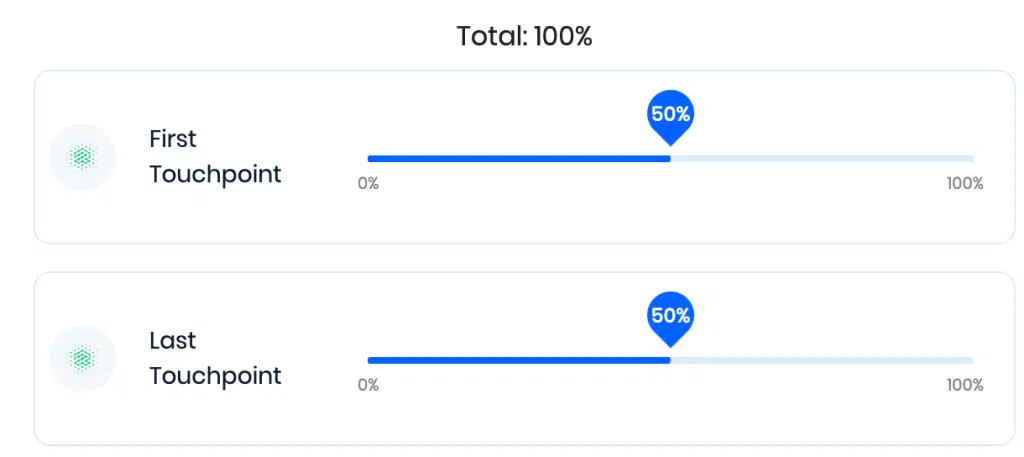Click the Total: 100% heading

tap(524, 36)
